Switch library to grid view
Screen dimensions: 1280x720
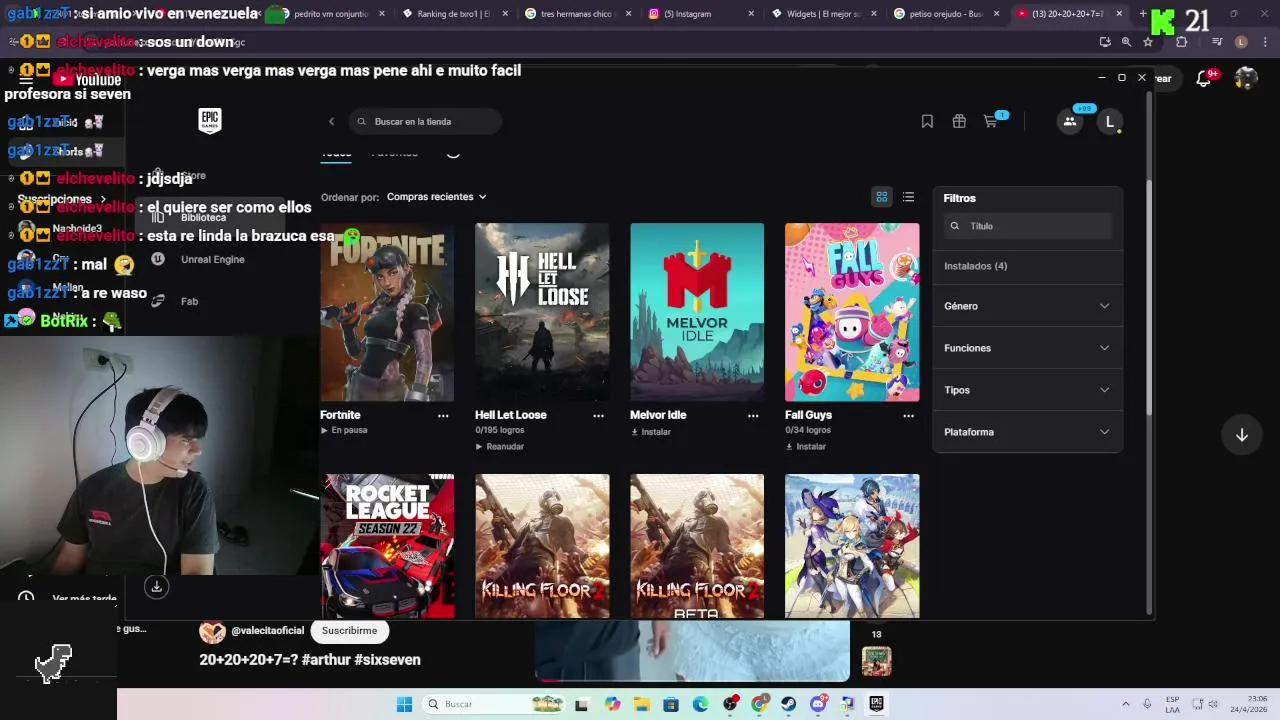882,197
